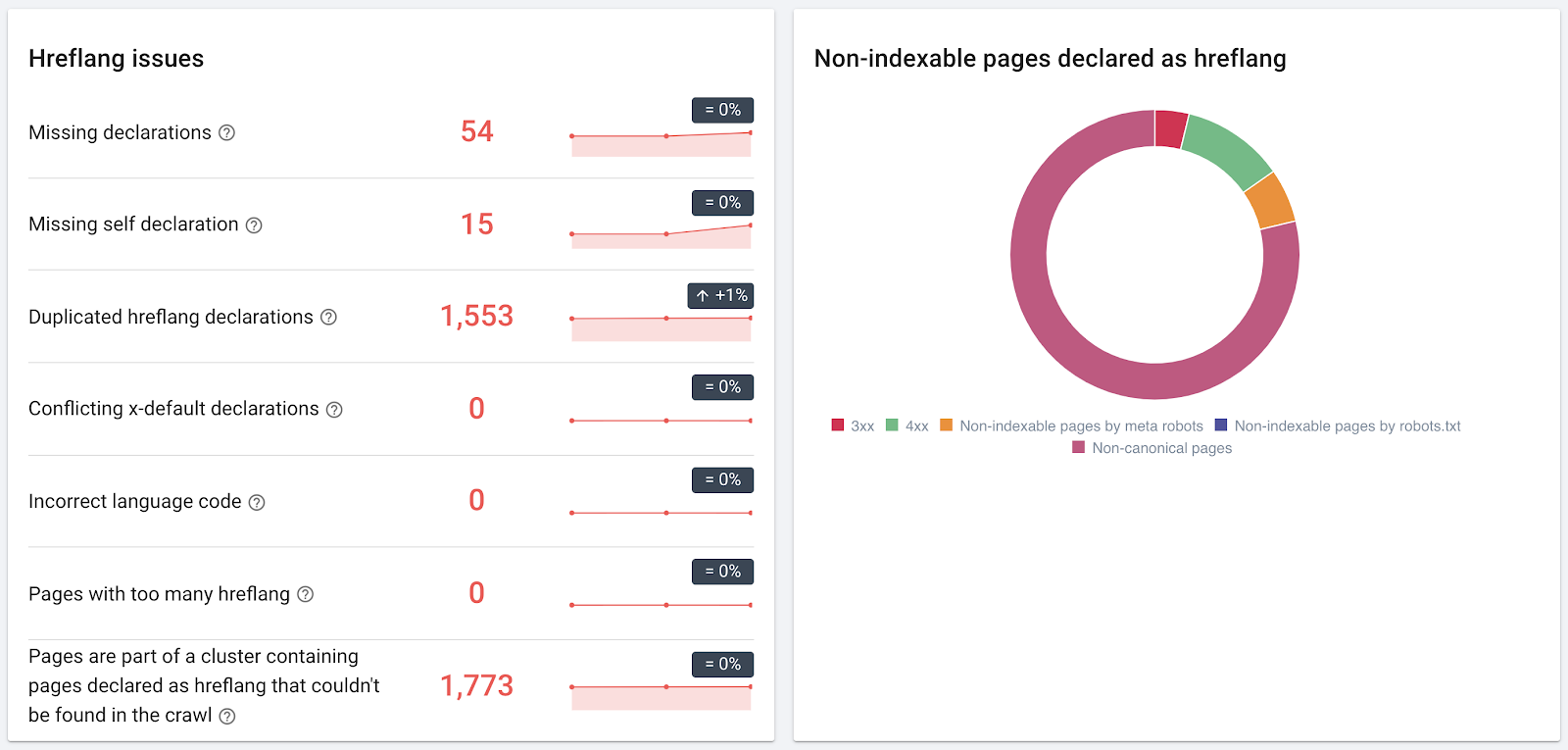Click the '= 0%' badge for Conflicting x-default
This screenshot has height=750, width=1568.
click(722, 387)
